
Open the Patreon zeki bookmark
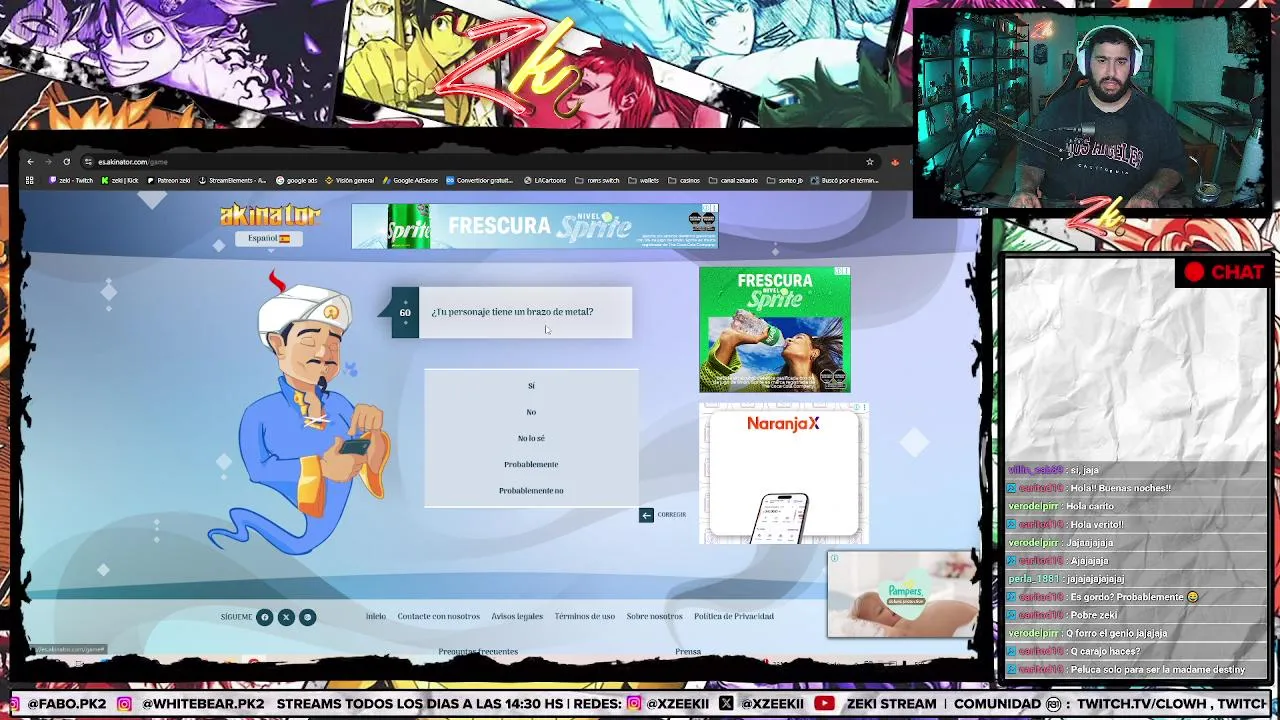tap(168, 181)
